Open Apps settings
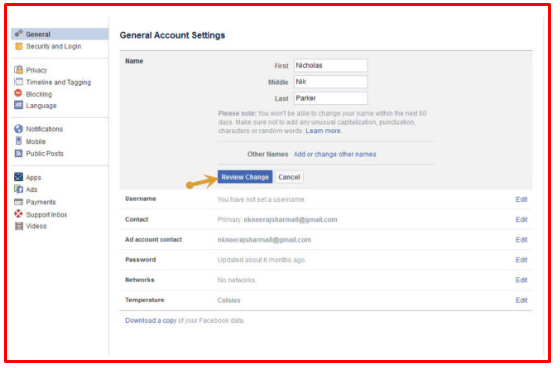 coord(34,178)
